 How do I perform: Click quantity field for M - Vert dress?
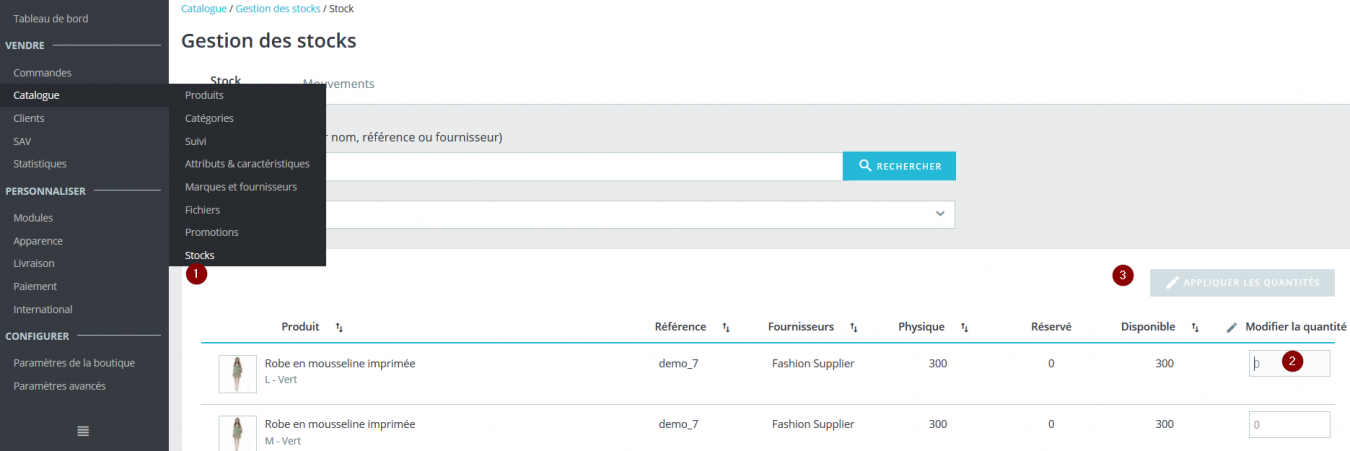(x=1289, y=425)
